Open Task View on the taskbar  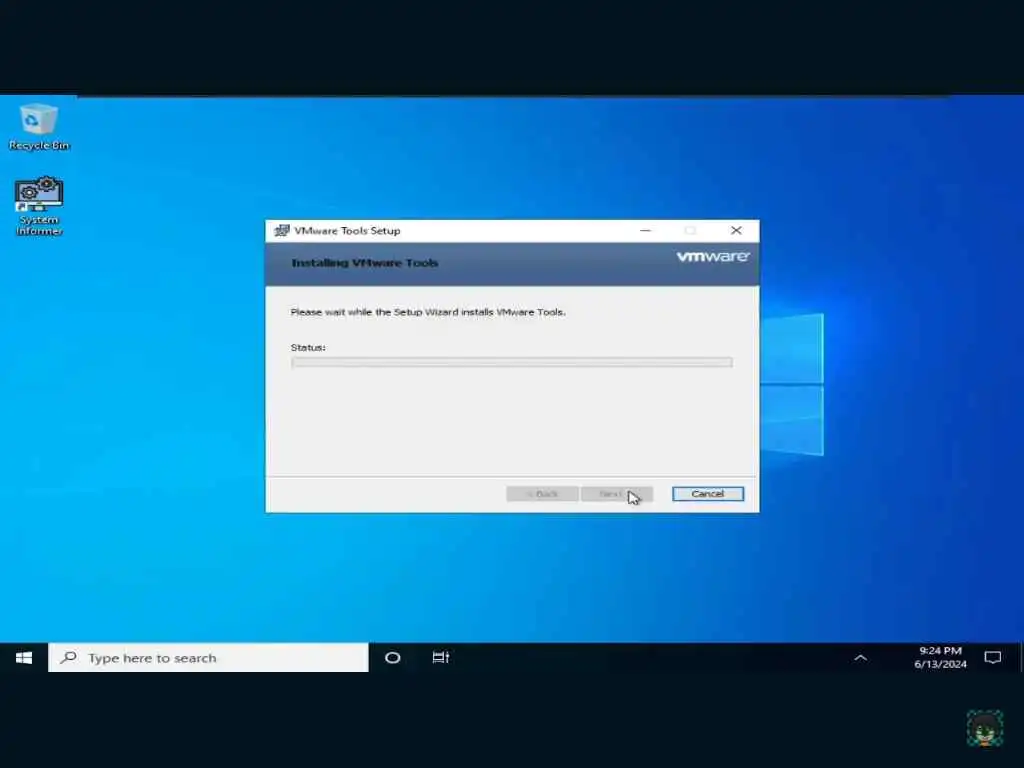[441, 658]
